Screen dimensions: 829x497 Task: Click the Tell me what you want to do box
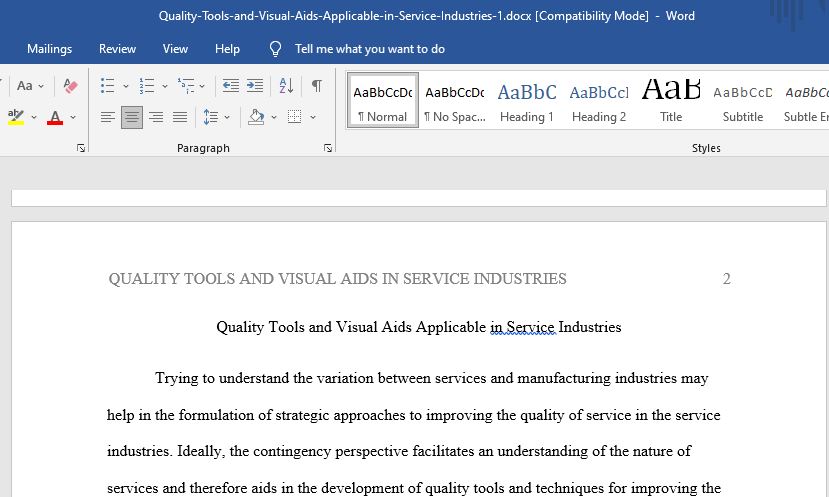tap(370, 49)
